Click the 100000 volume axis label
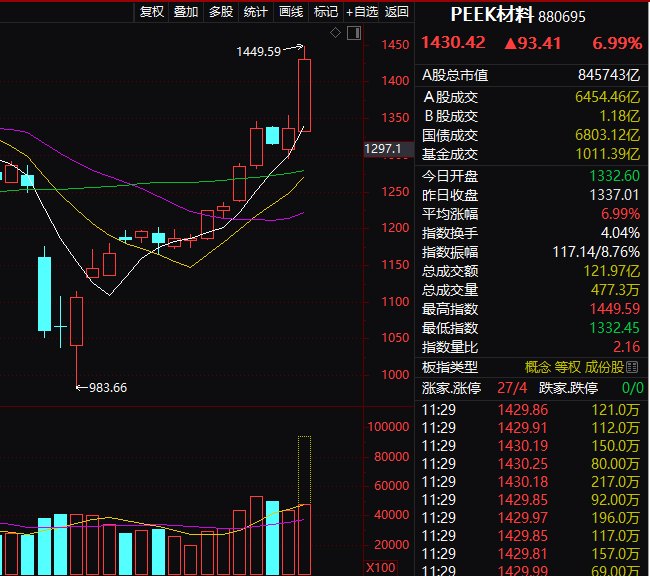 [x=388, y=427]
